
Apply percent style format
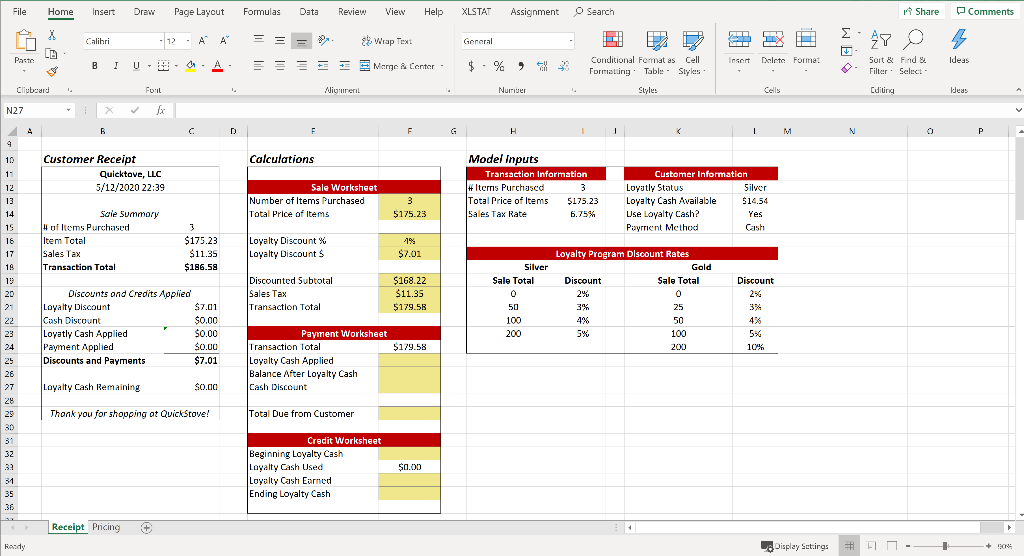click(499, 66)
